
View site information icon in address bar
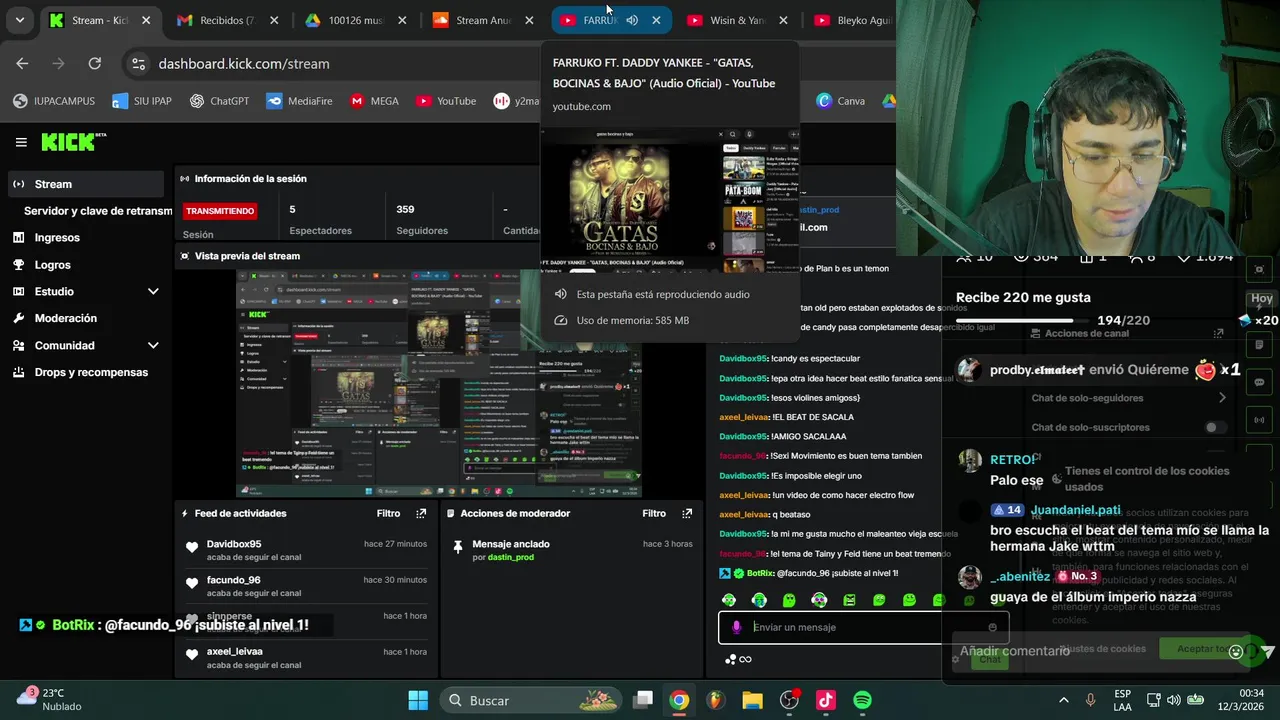[x=138, y=63]
